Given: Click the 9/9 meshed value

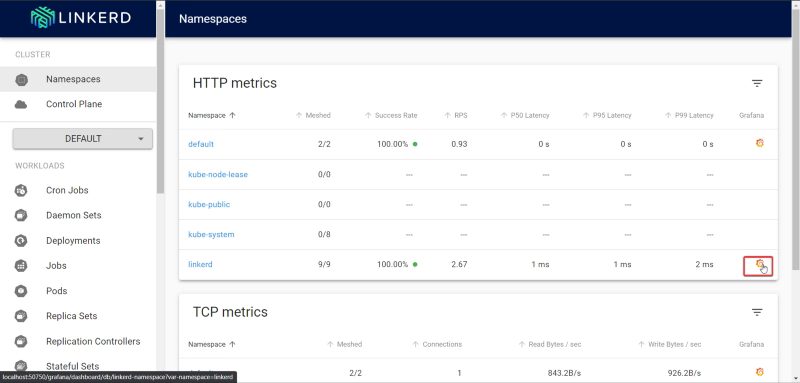Looking at the screenshot, I should tap(324, 265).
